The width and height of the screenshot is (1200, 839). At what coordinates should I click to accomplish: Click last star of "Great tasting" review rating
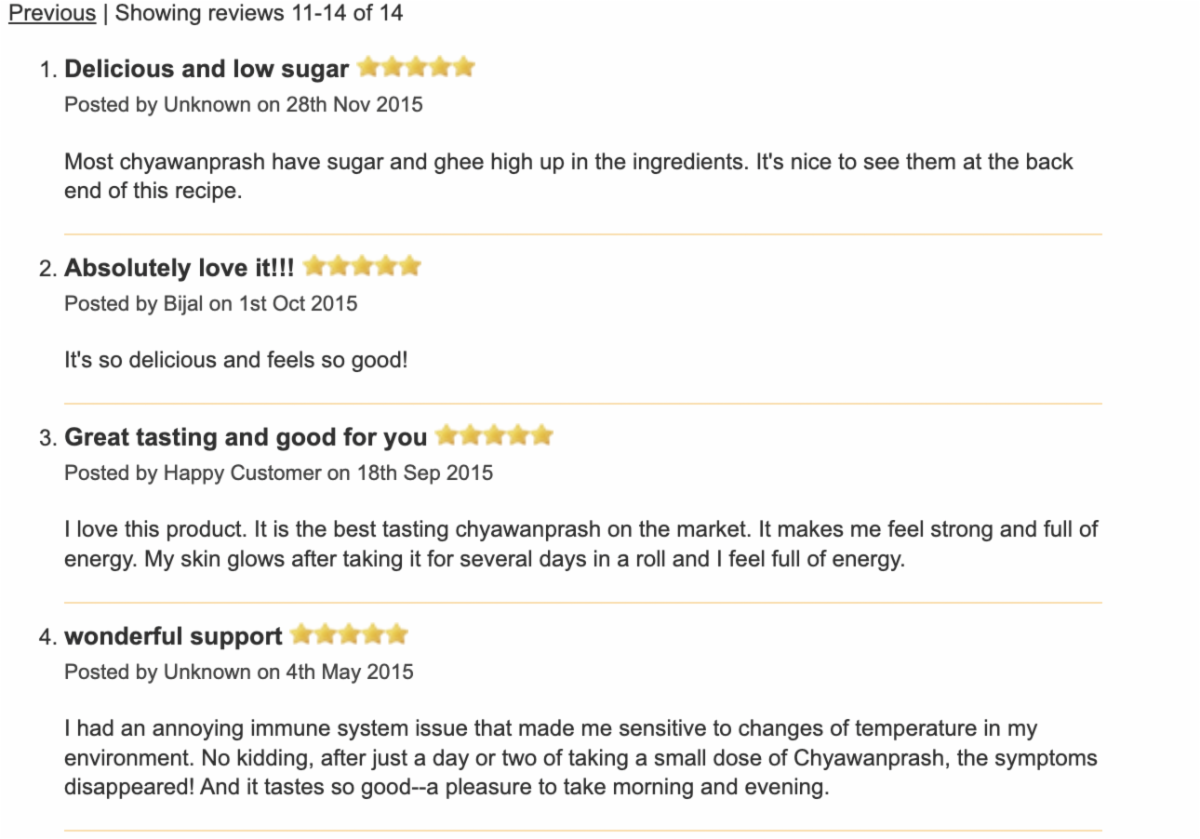tap(541, 436)
